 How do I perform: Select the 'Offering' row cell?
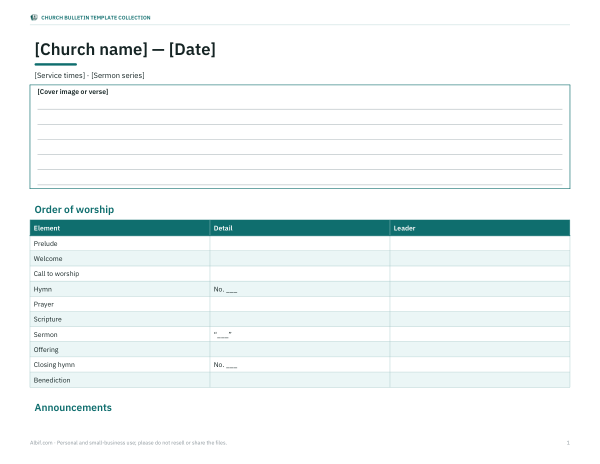[x=120, y=350]
